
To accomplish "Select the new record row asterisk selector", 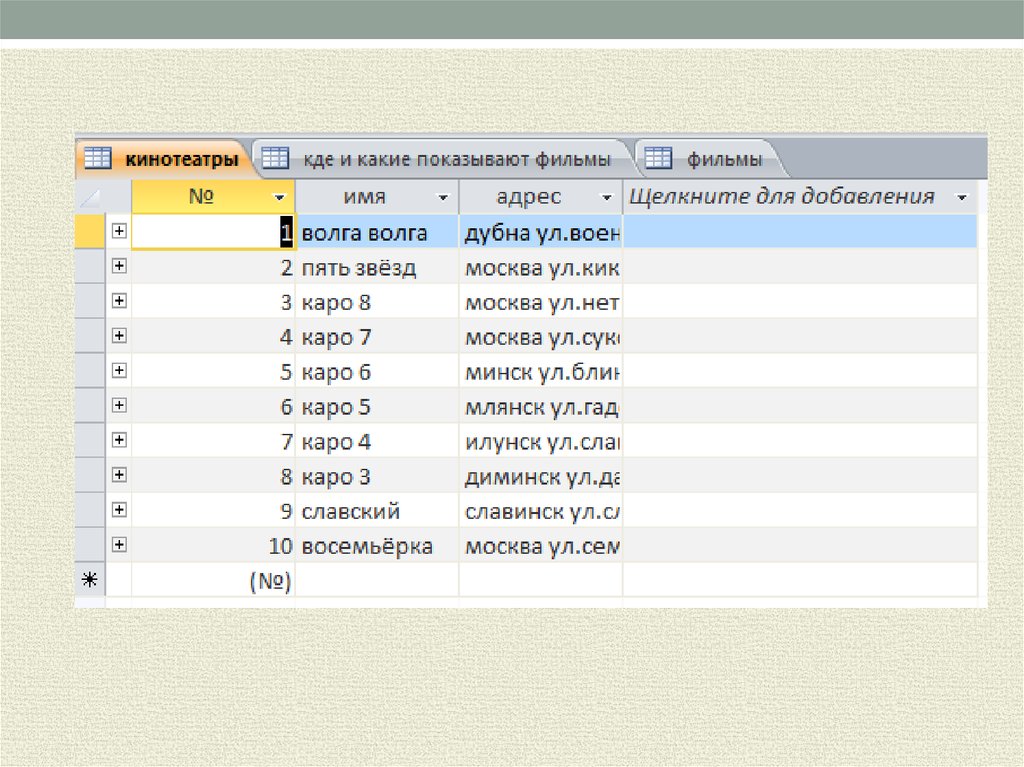I will click(90, 580).
